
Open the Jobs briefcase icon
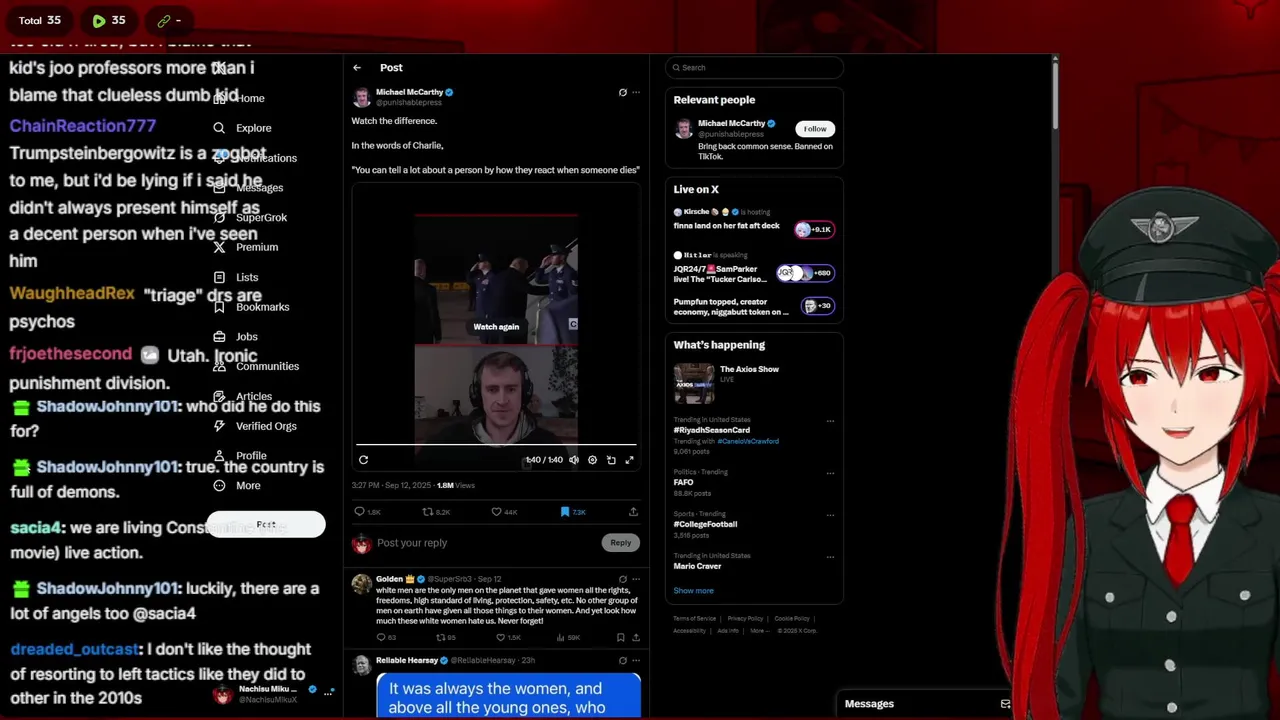click(219, 337)
